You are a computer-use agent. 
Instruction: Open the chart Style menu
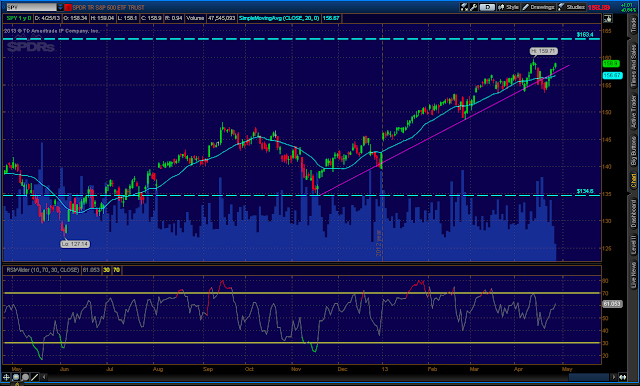click(509, 7)
